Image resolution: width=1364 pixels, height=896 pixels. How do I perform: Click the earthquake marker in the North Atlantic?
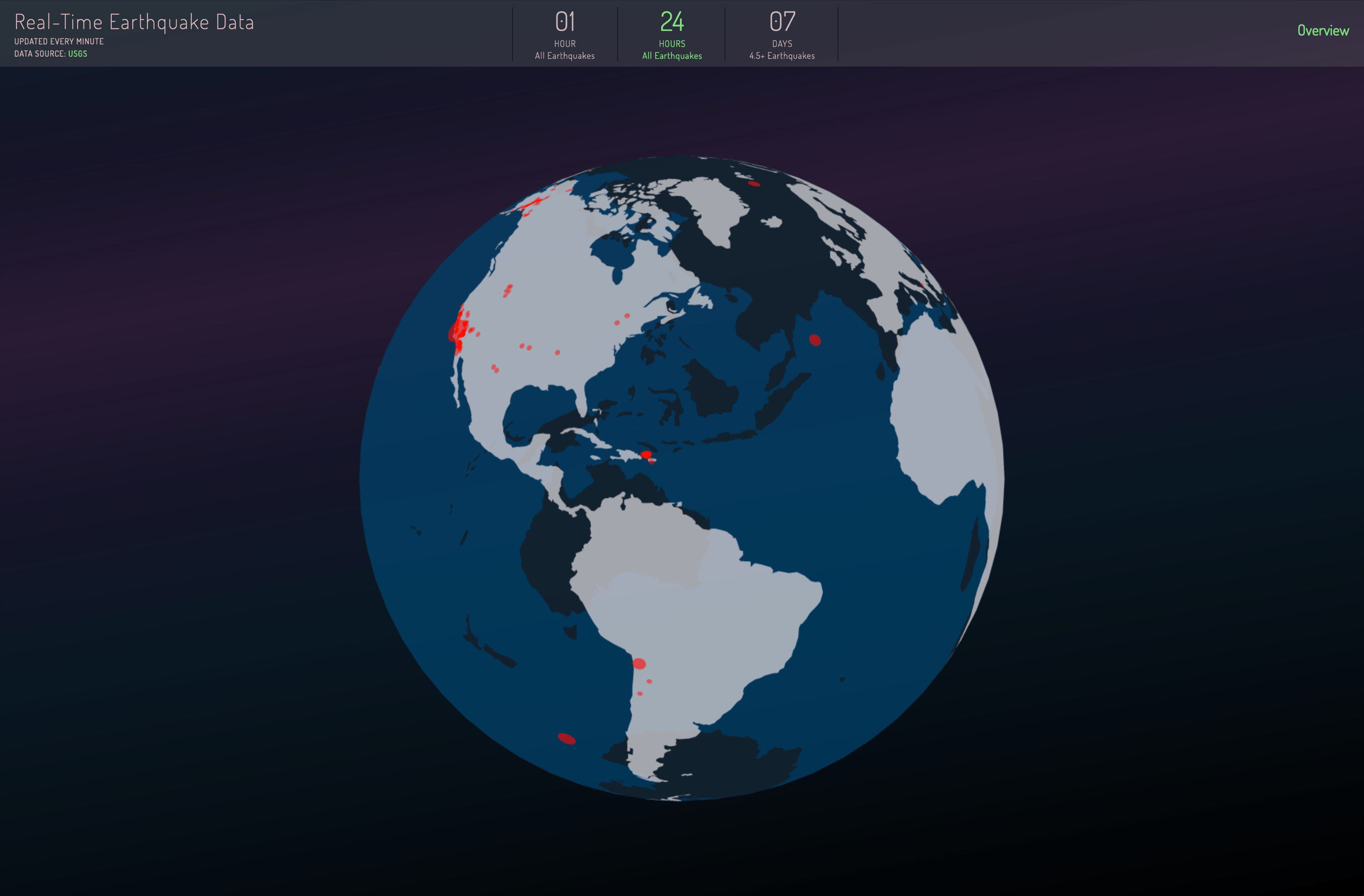point(815,340)
